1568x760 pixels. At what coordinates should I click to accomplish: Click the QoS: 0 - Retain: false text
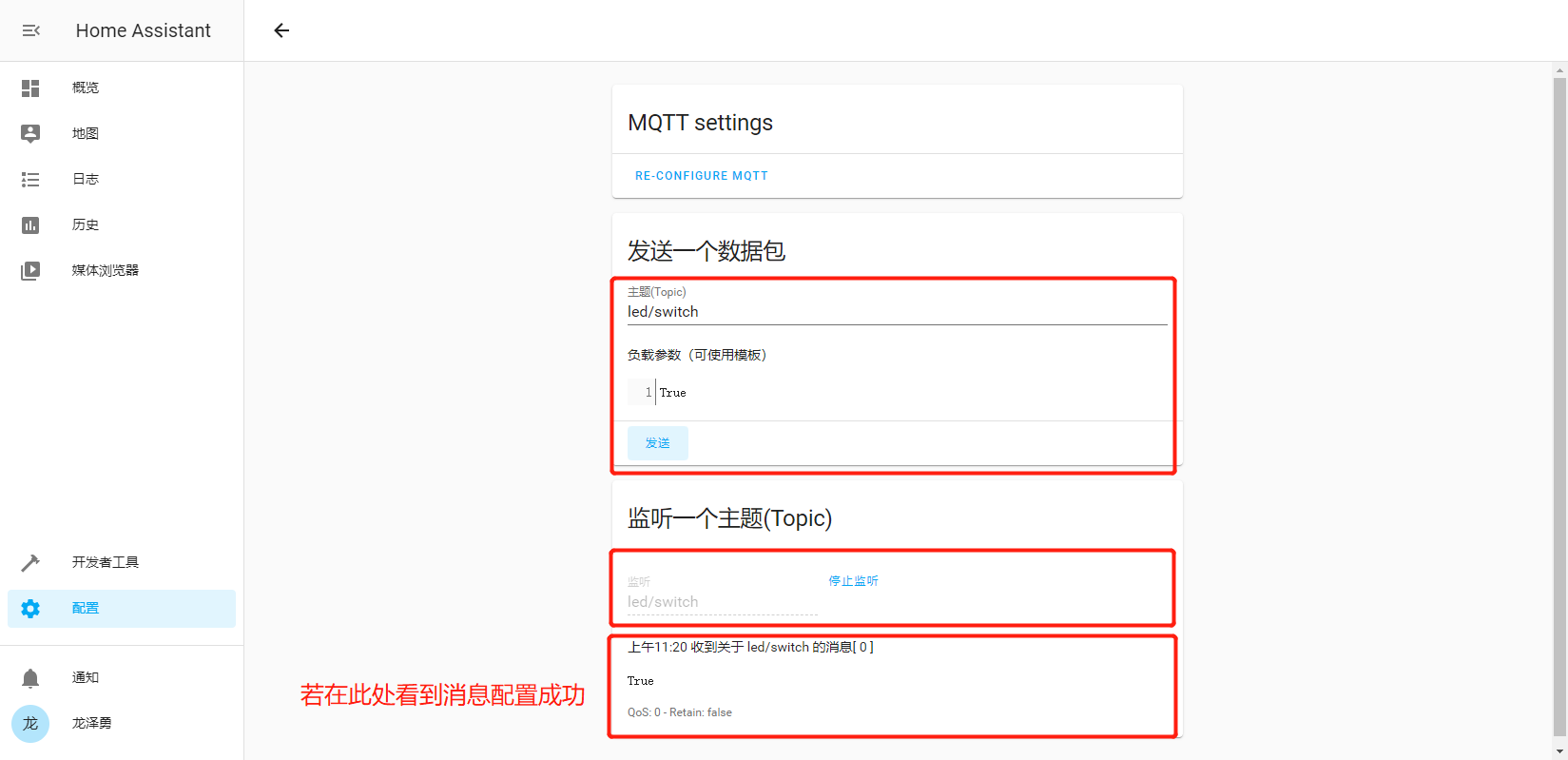[x=680, y=712]
